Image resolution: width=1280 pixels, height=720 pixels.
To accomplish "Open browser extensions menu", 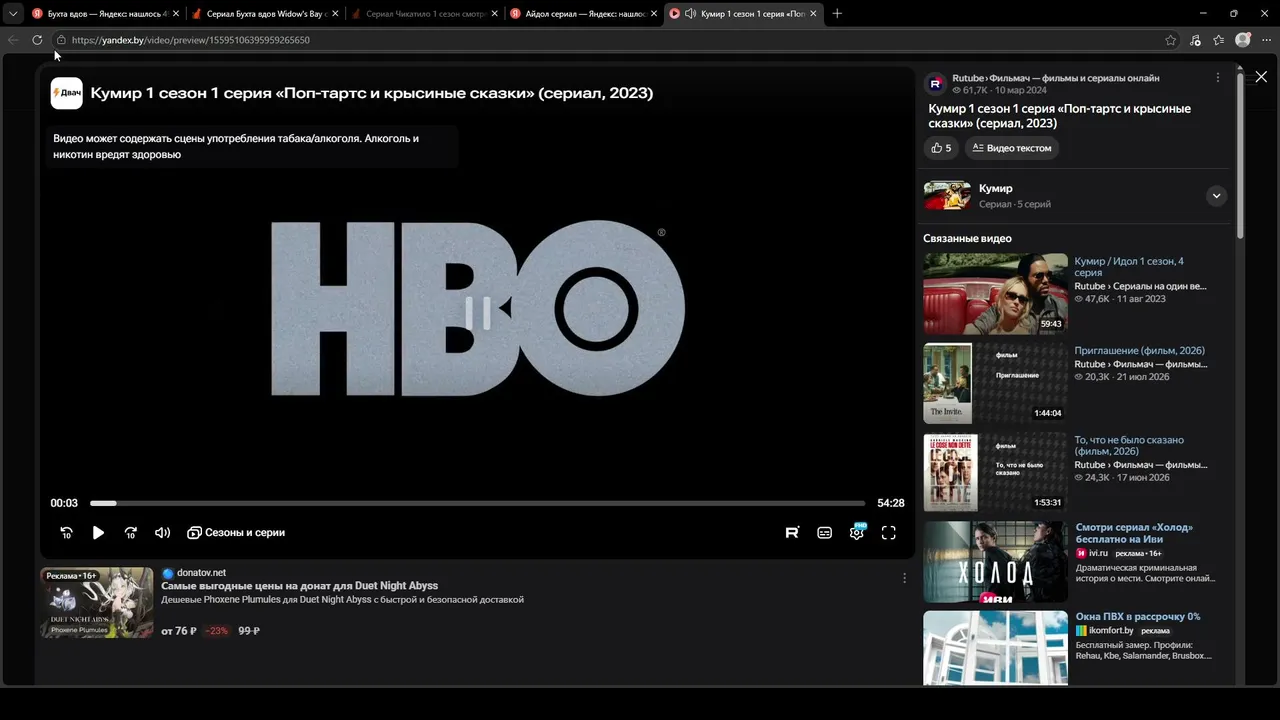I will pos(1195,40).
